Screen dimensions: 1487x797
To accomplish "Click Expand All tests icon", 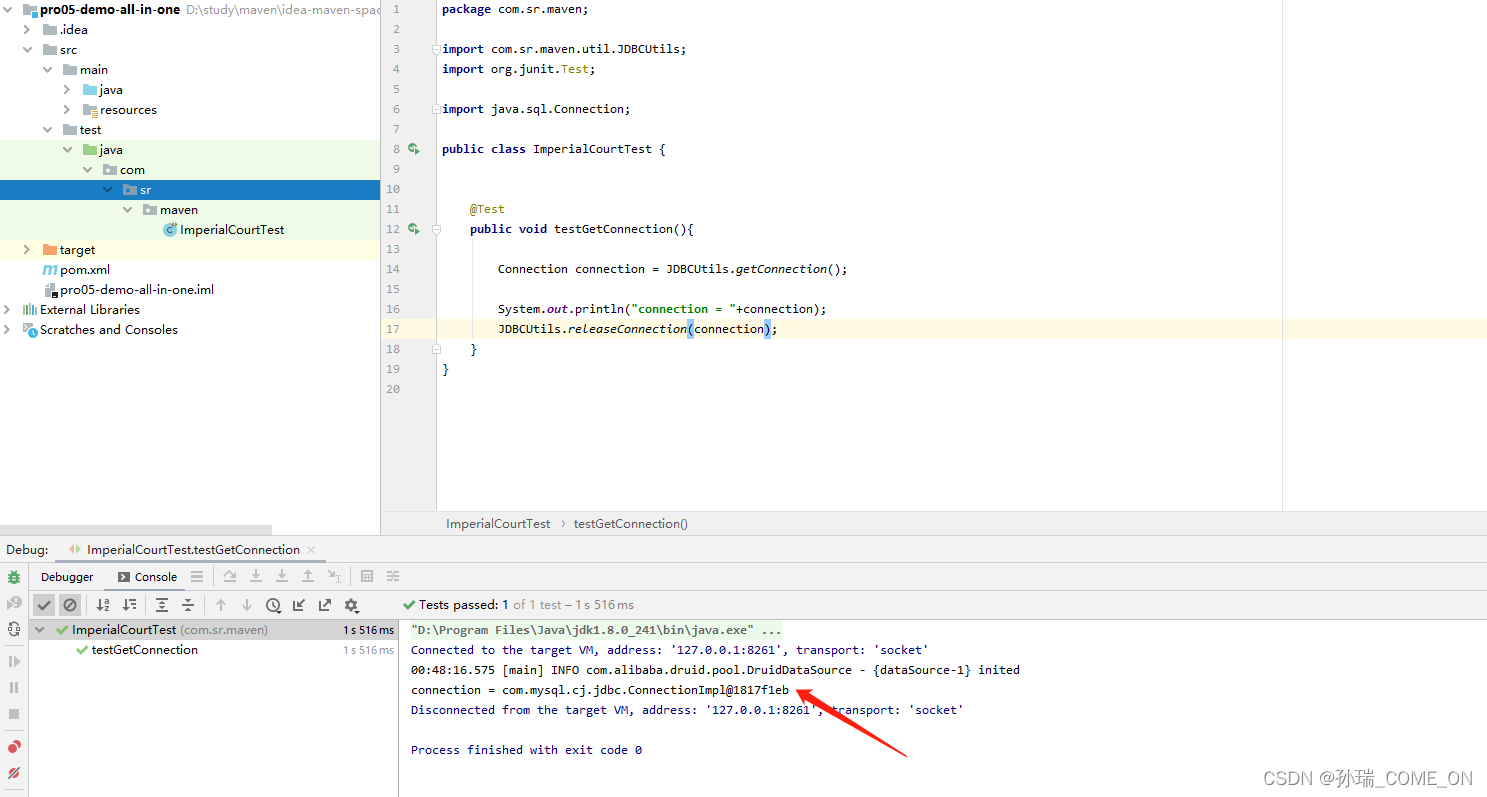I will pos(162,605).
